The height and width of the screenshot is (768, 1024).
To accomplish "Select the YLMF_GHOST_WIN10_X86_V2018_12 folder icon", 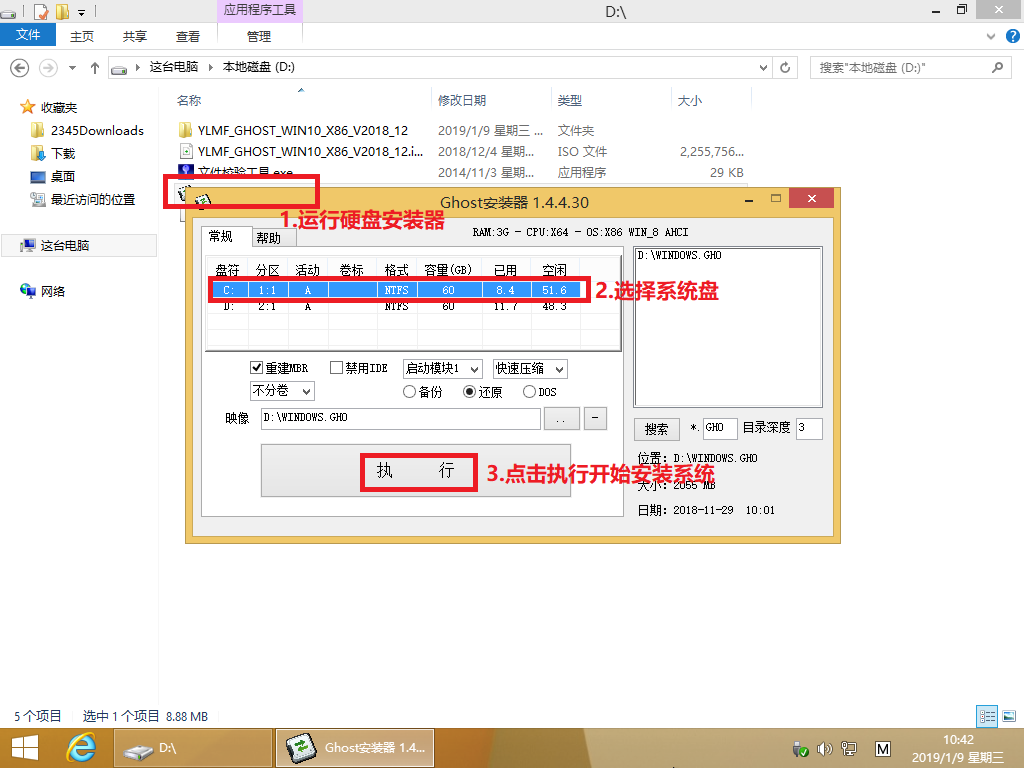I will coord(186,131).
